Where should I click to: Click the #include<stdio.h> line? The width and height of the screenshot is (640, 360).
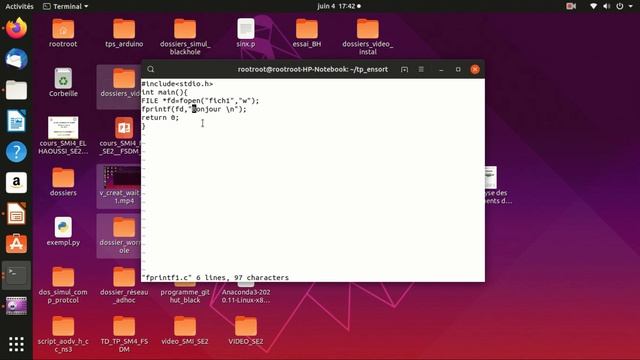pyautogui.click(x=177, y=84)
